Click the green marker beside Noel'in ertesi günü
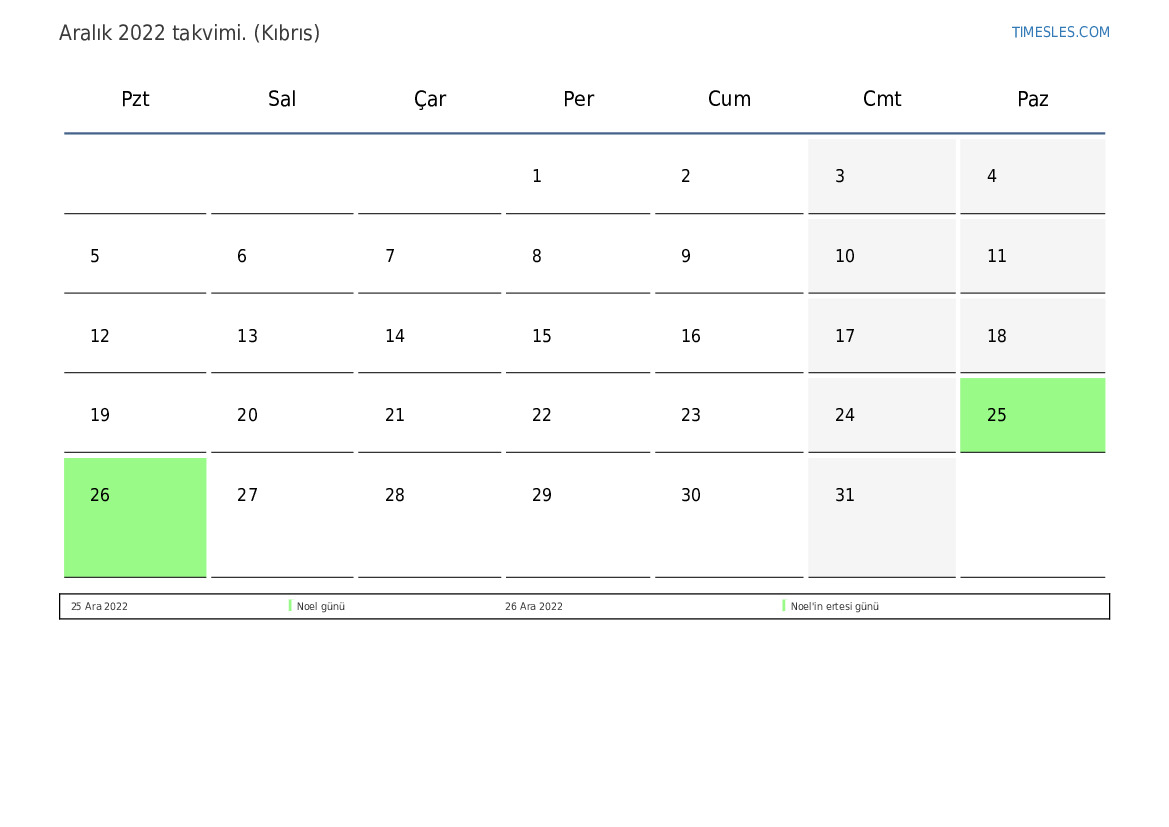Screen dimensions: 1169x827 (784, 606)
